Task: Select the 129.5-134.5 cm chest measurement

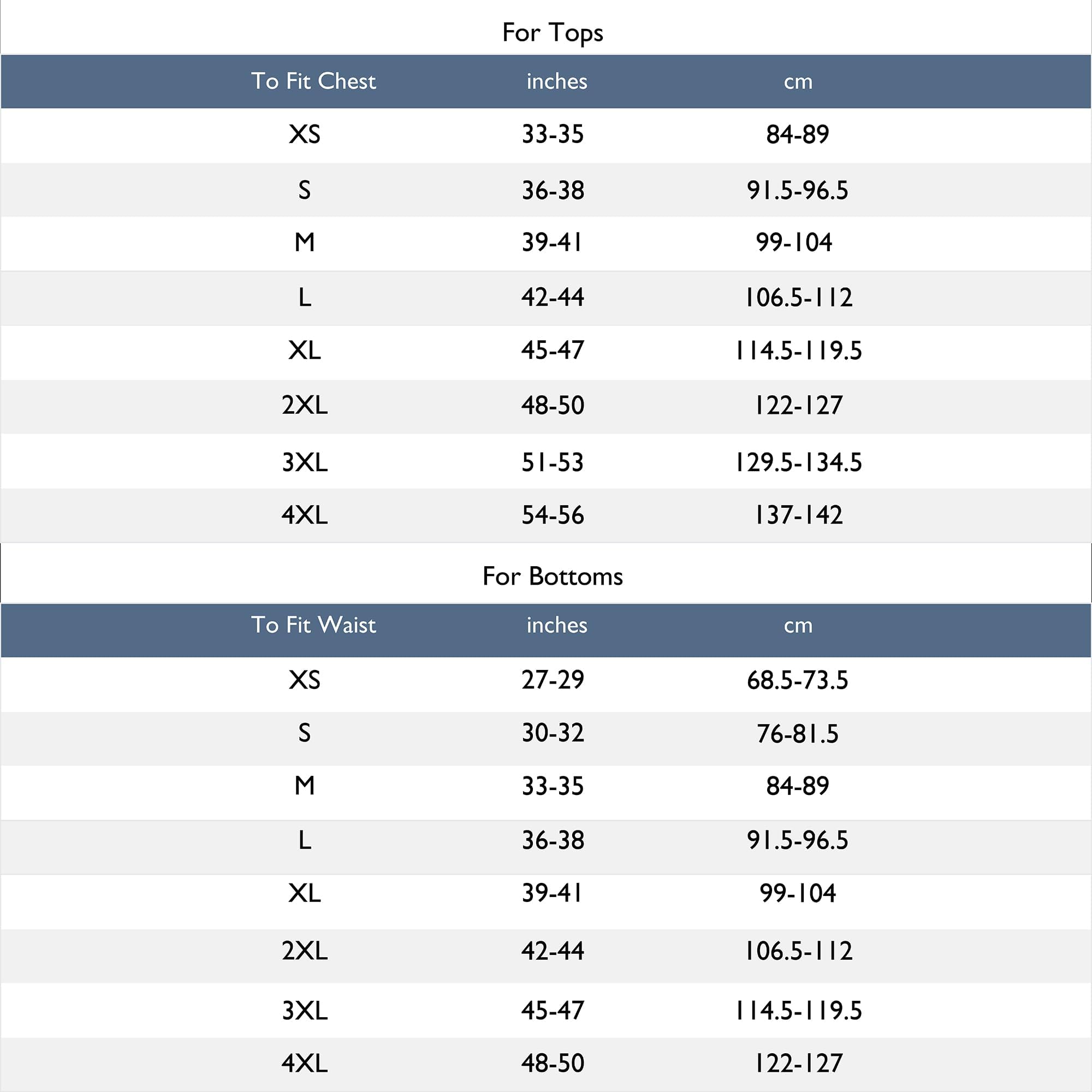Action: (798, 462)
